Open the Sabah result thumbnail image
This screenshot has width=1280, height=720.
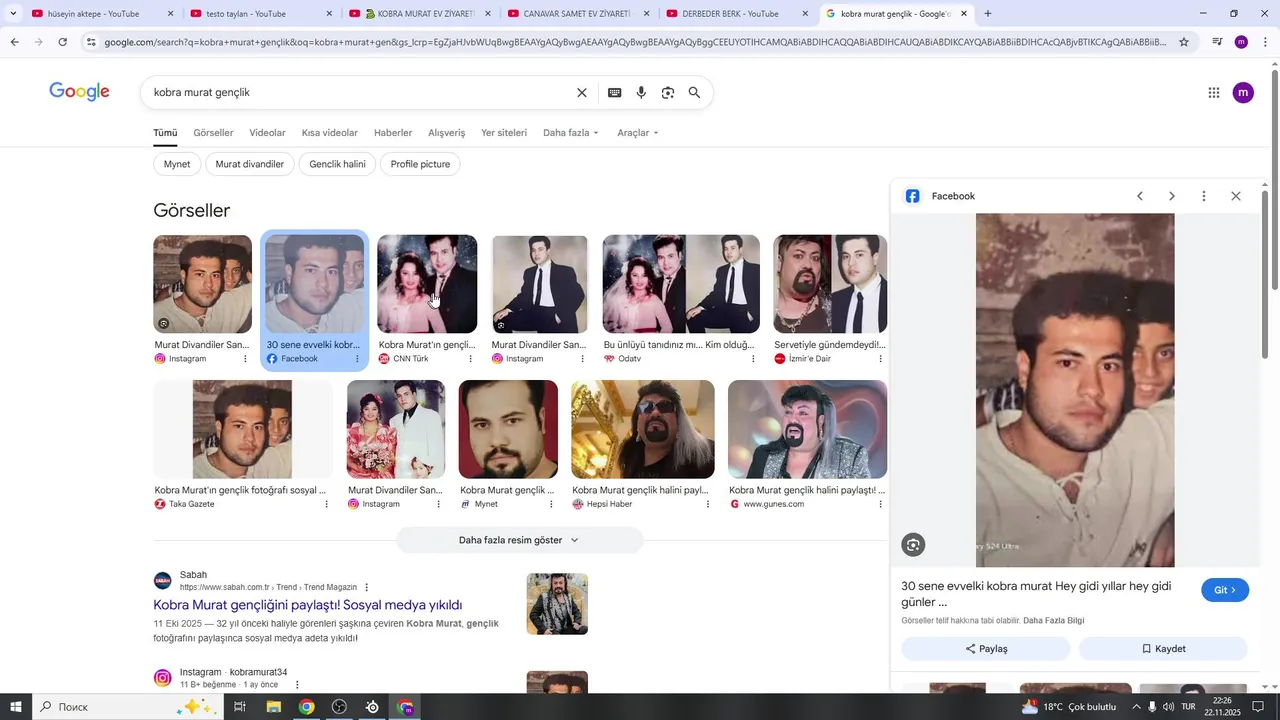(557, 604)
